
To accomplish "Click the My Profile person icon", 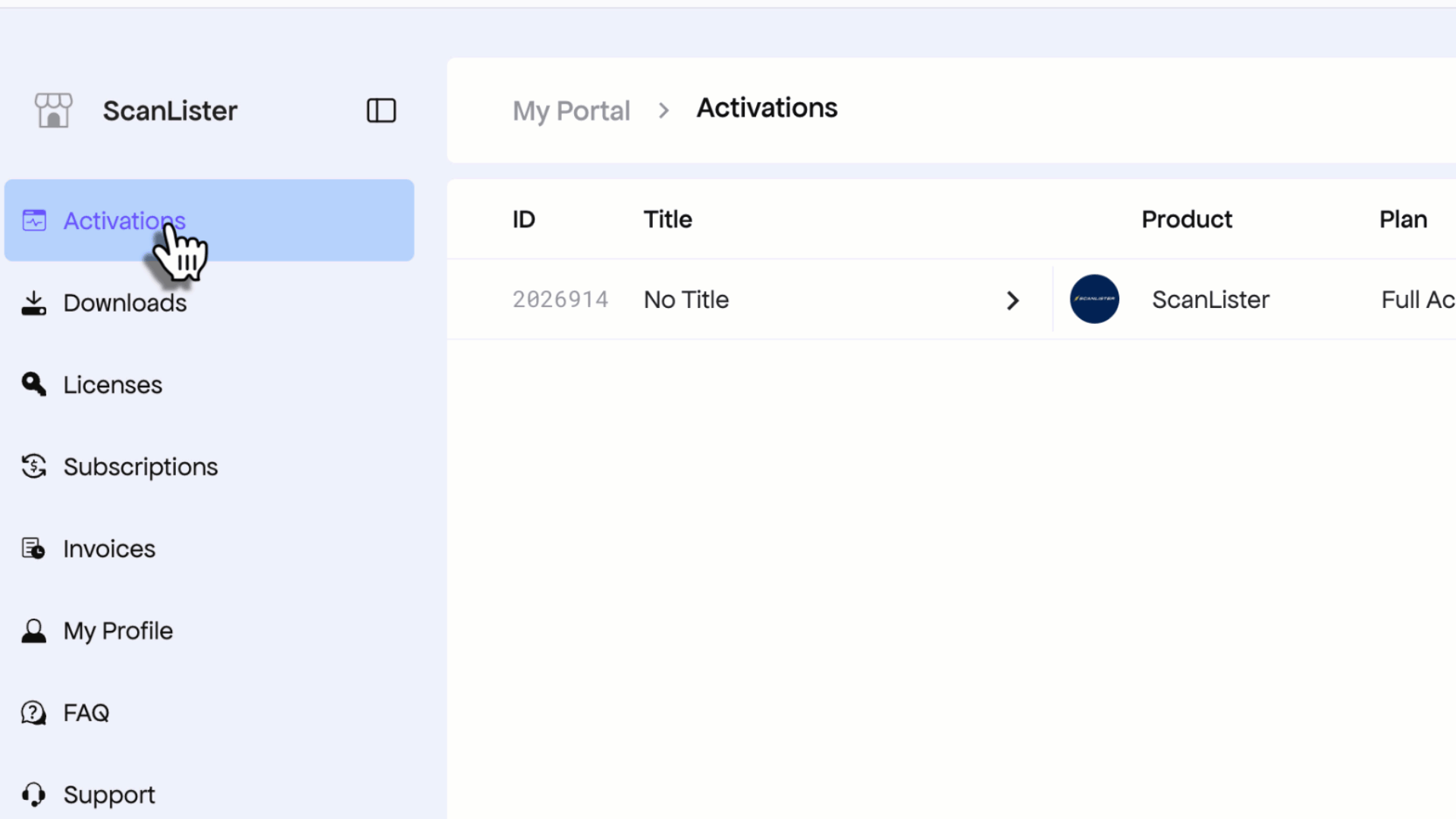I will (34, 630).
